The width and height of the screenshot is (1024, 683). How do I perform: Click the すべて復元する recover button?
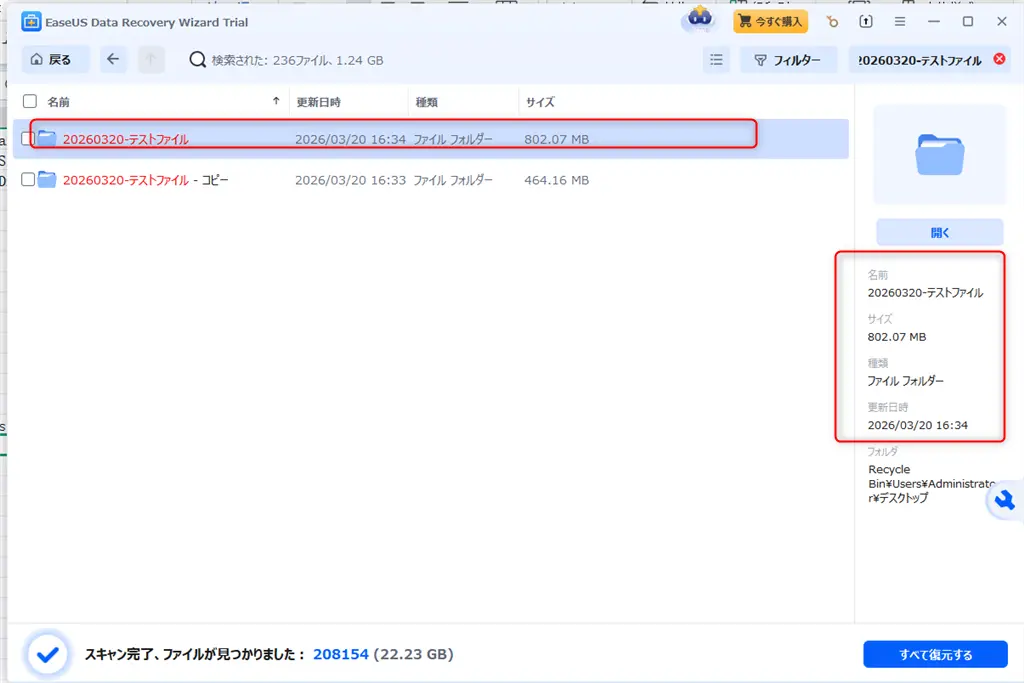point(938,654)
